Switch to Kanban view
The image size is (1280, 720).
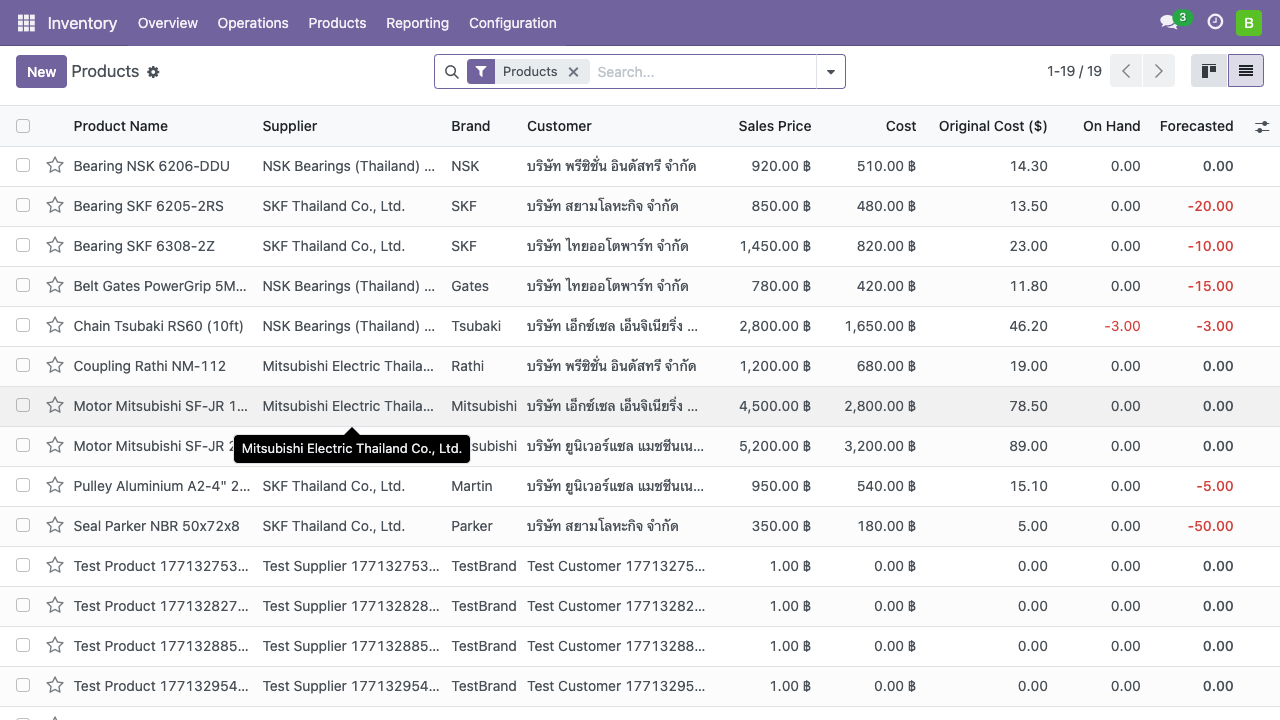pos(1209,71)
